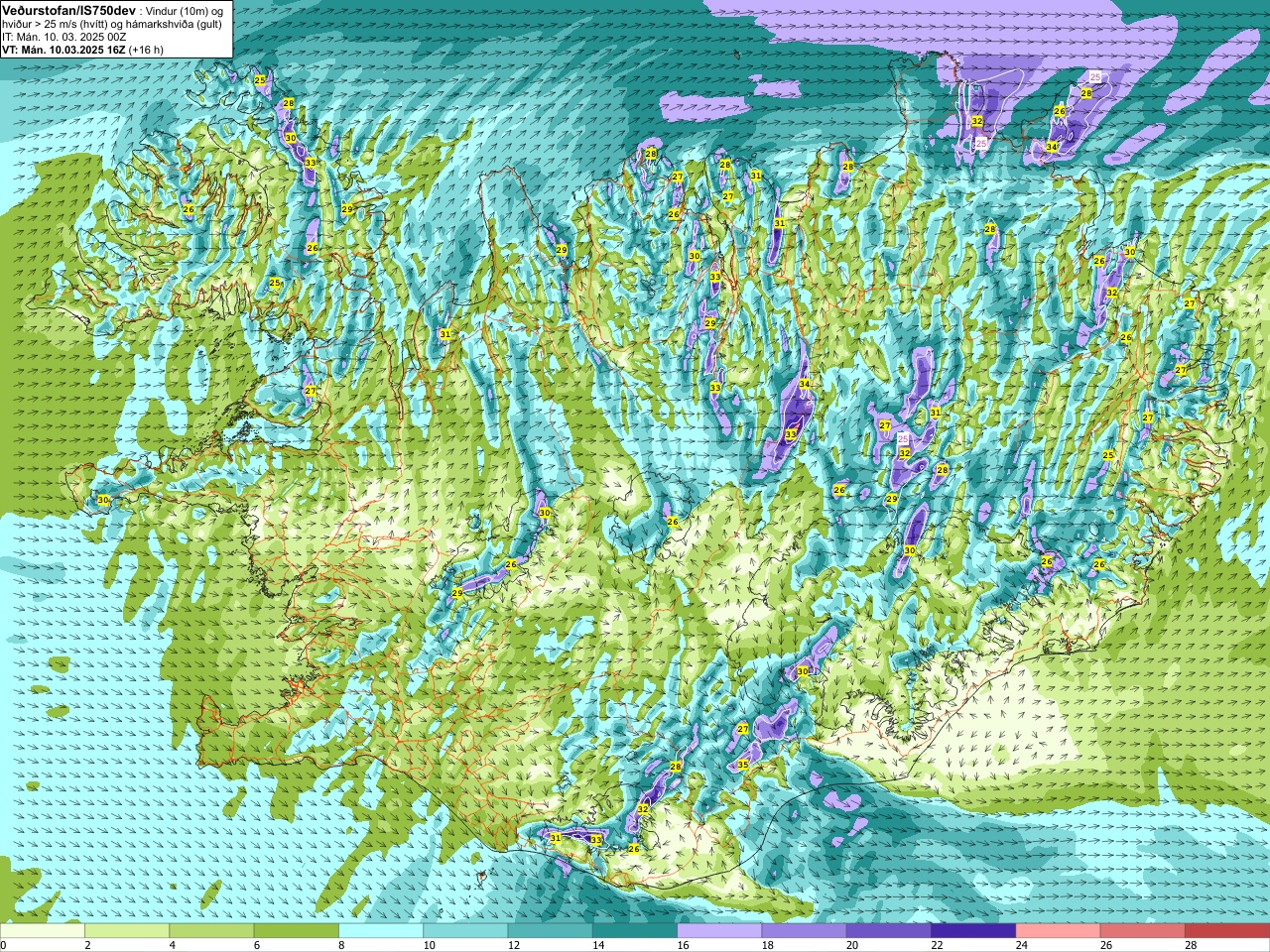Click the 10–12 m/s light teal swatch
Viewport: 1270px width, 952px height.
(465, 930)
